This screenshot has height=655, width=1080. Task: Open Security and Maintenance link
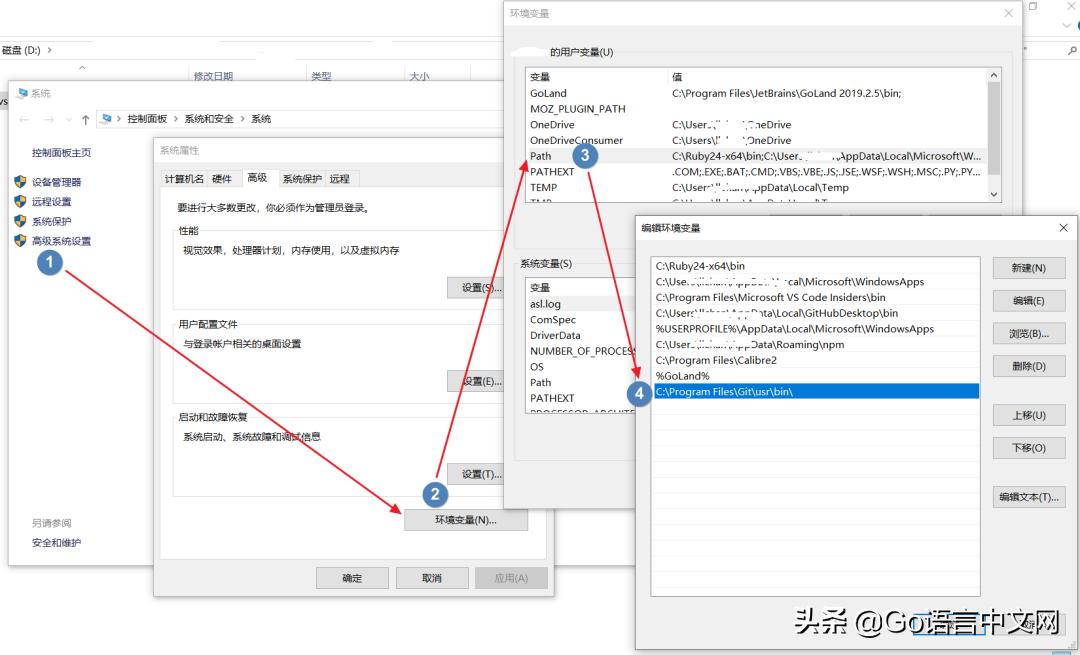[x=56, y=543]
